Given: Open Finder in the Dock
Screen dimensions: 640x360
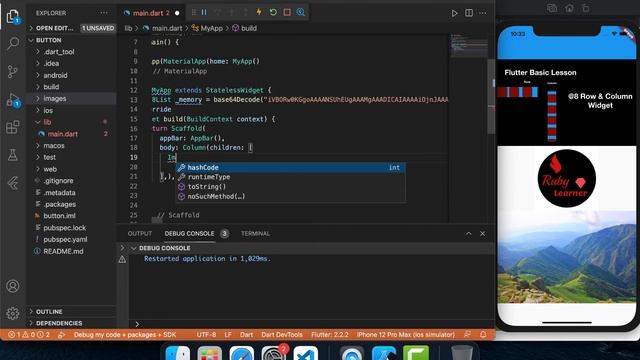Looking at the screenshot, I should 178,353.
